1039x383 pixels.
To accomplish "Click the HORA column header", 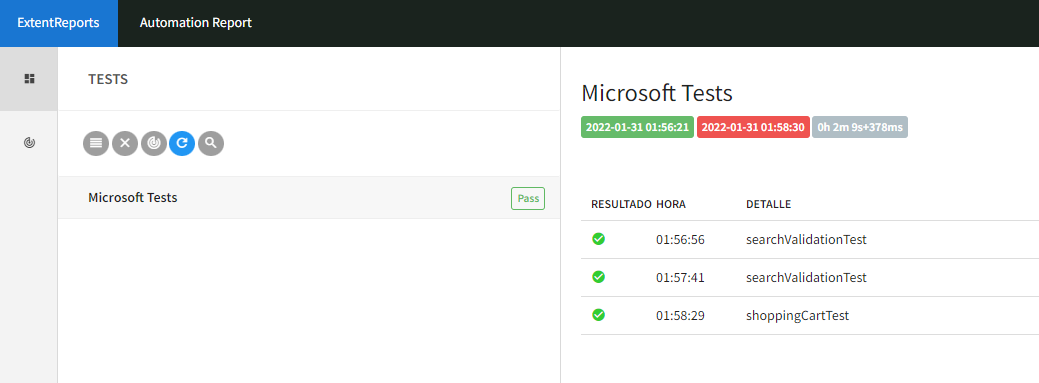I will point(671,204).
